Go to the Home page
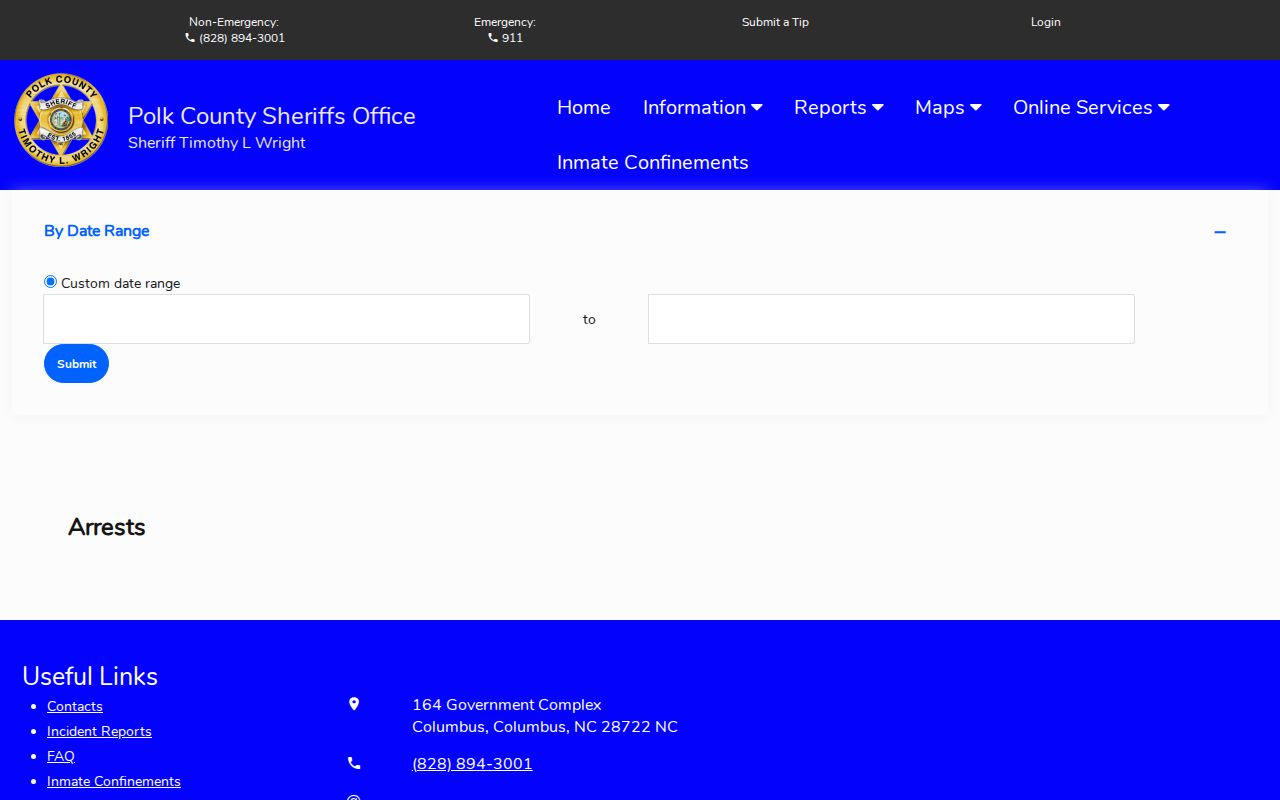Viewport: 1280px width, 800px height. pos(584,107)
